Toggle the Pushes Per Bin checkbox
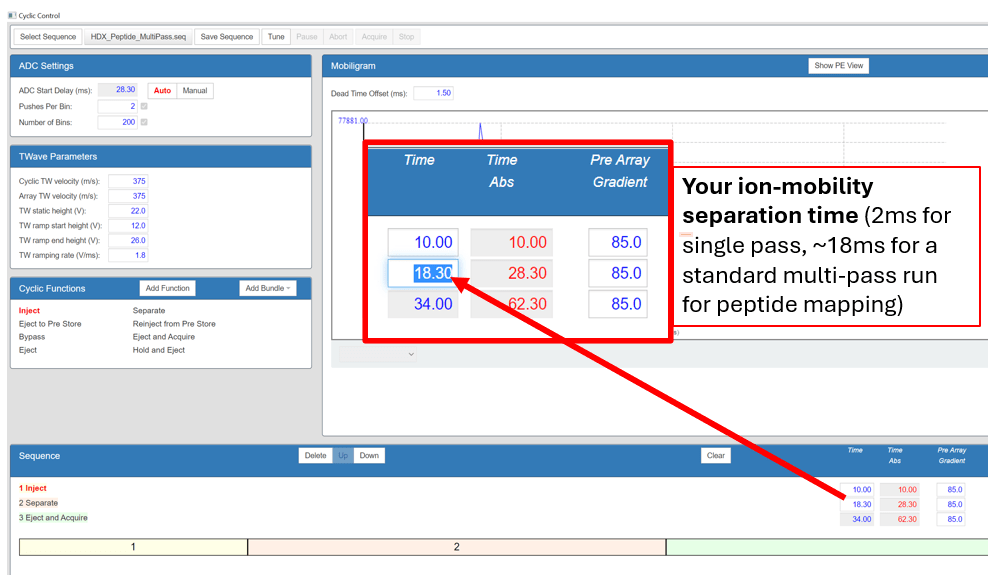1000x575 pixels. click(145, 106)
